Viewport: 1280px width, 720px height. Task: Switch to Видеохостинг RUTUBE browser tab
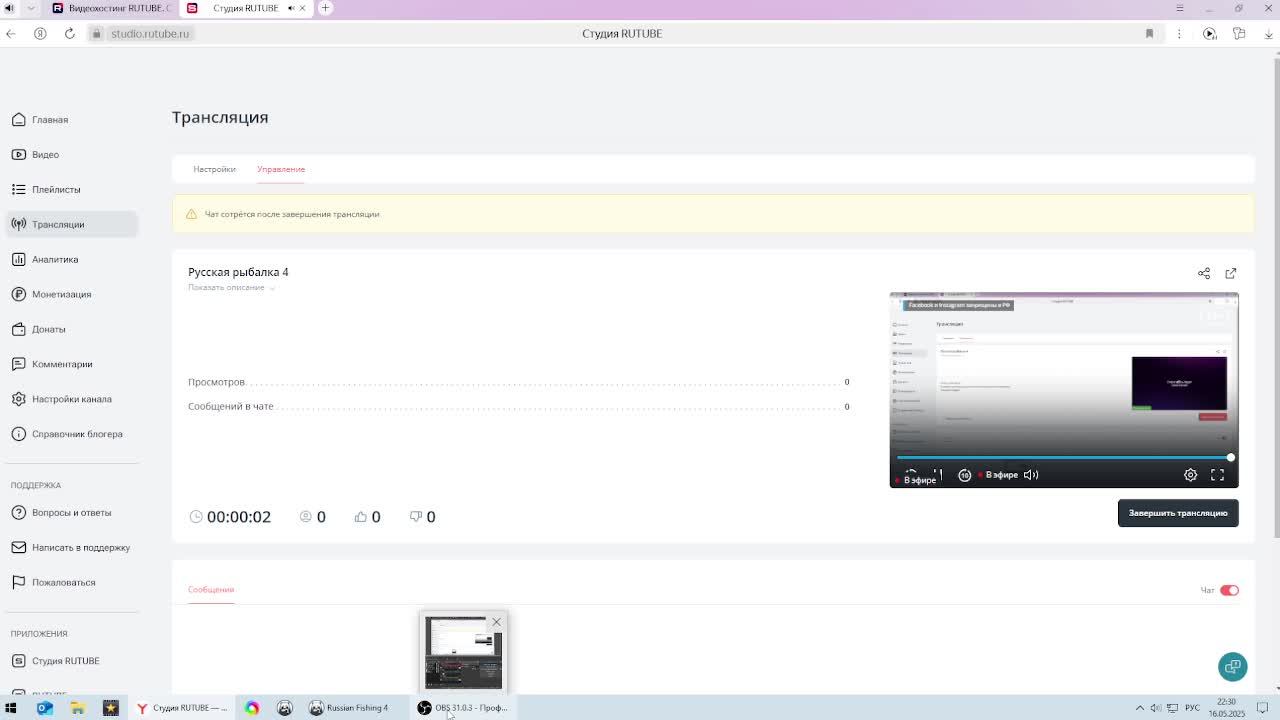[x=111, y=8]
